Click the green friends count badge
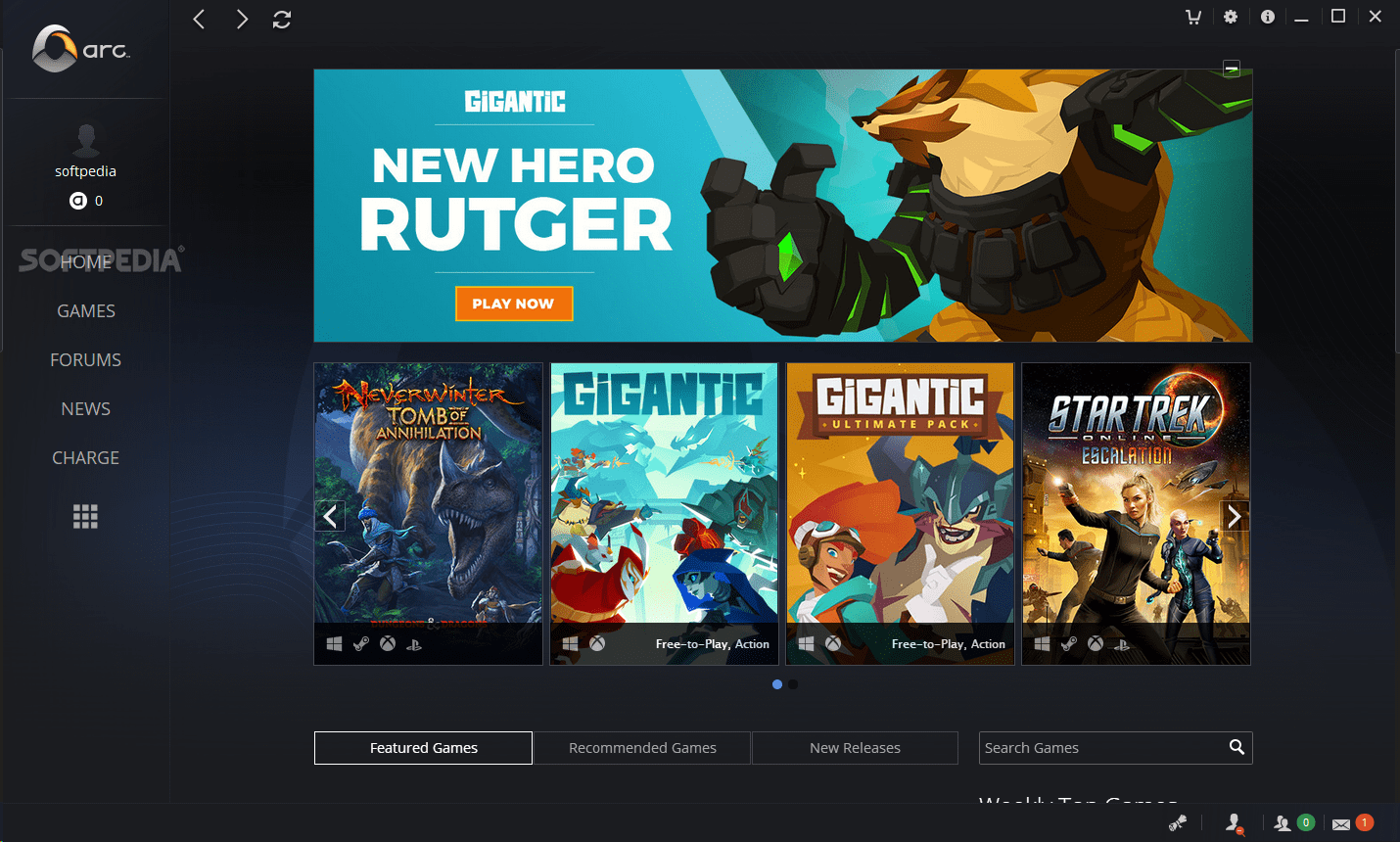 click(x=1306, y=822)
